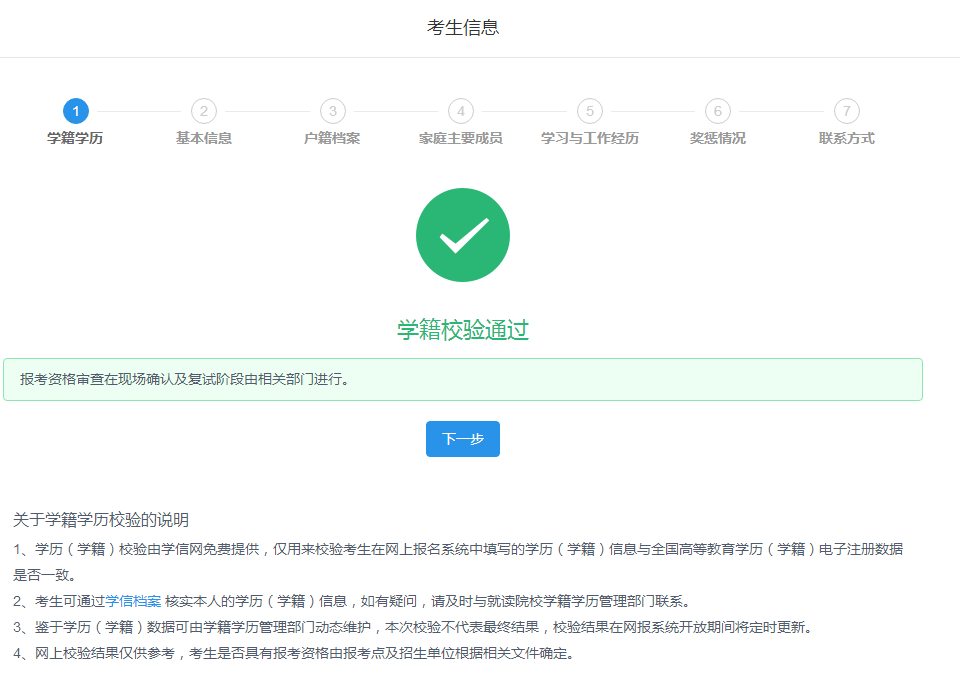Click the 学习与工作经历 step label
The width and height of the screenshot is (960, 679).
590,138
